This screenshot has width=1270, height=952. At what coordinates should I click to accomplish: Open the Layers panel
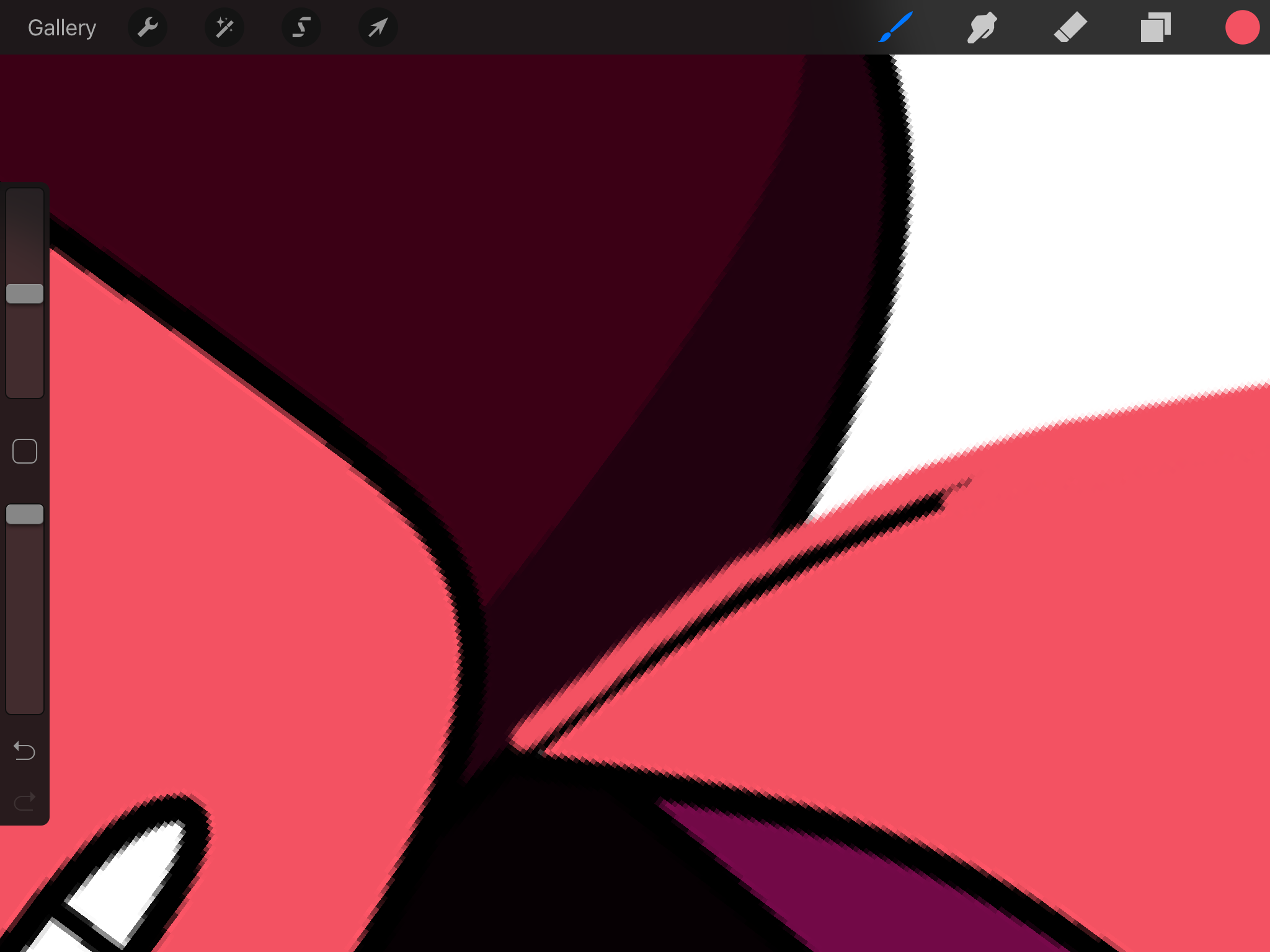[x=1156, y=27]
